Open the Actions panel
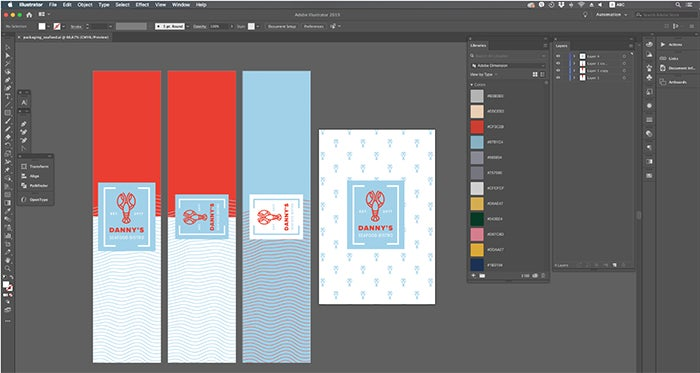Screen dimensions: 700x373 [x=671, y=45]
